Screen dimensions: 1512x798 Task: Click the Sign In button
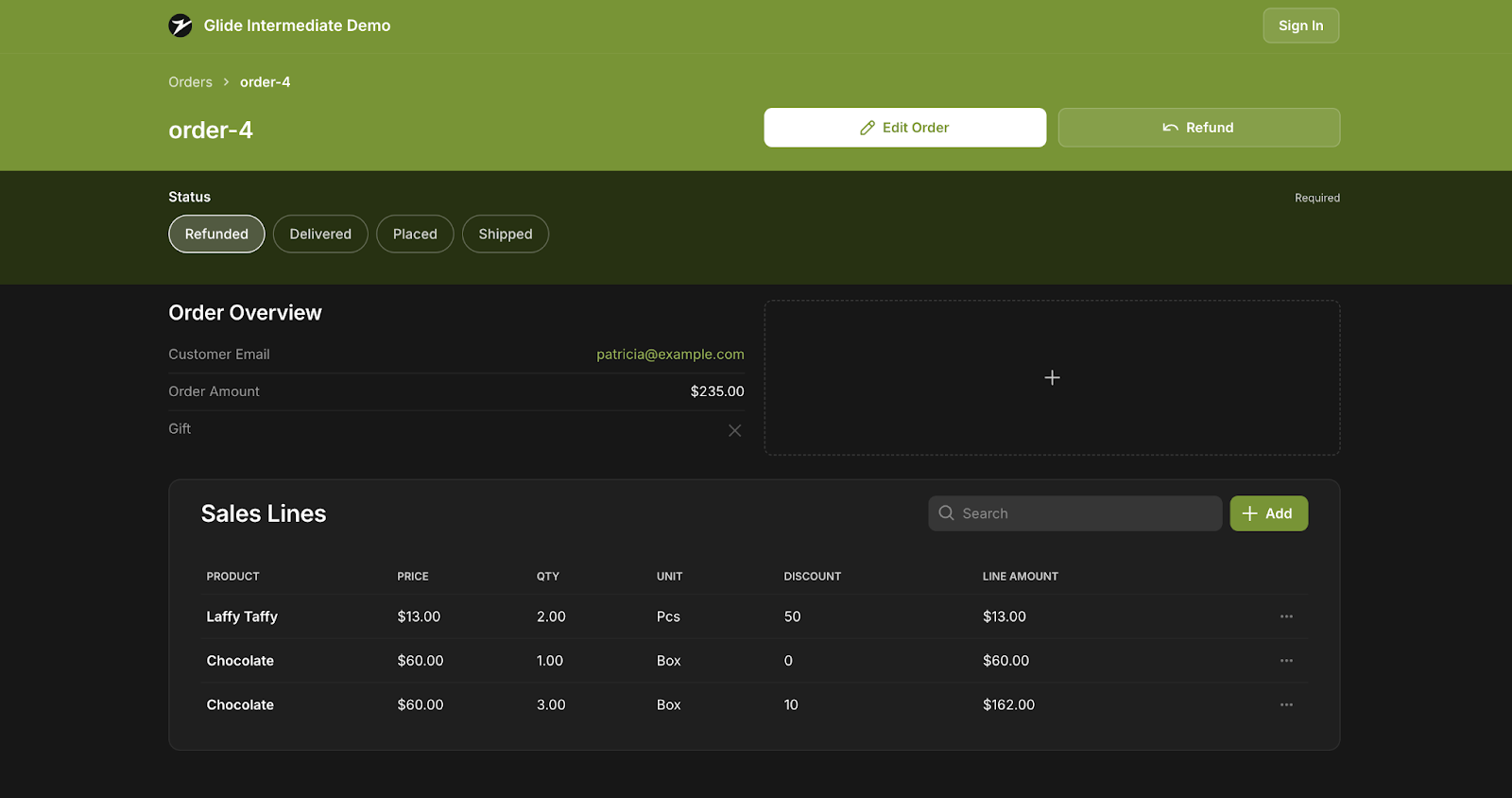[1301, 26]
